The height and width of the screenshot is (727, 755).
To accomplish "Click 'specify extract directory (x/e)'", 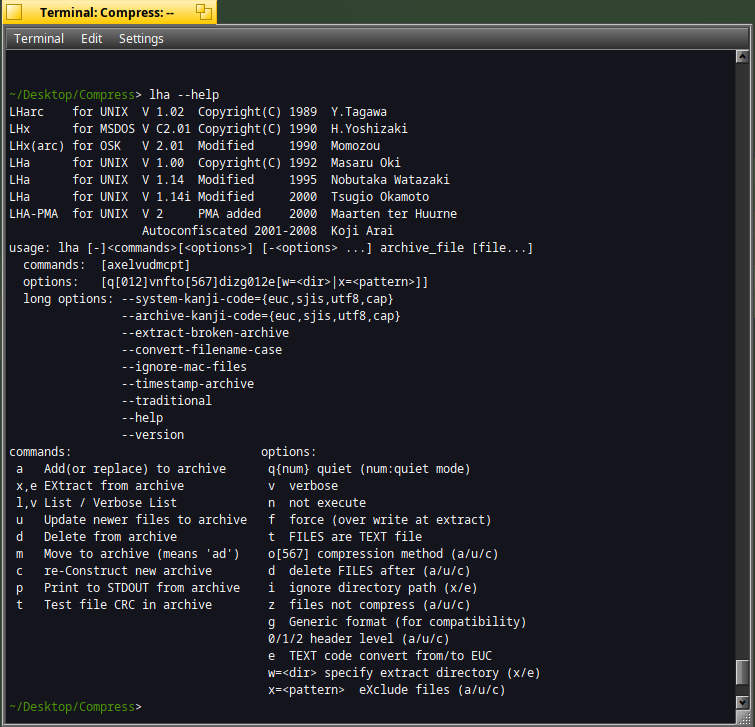I will point(432,673).
